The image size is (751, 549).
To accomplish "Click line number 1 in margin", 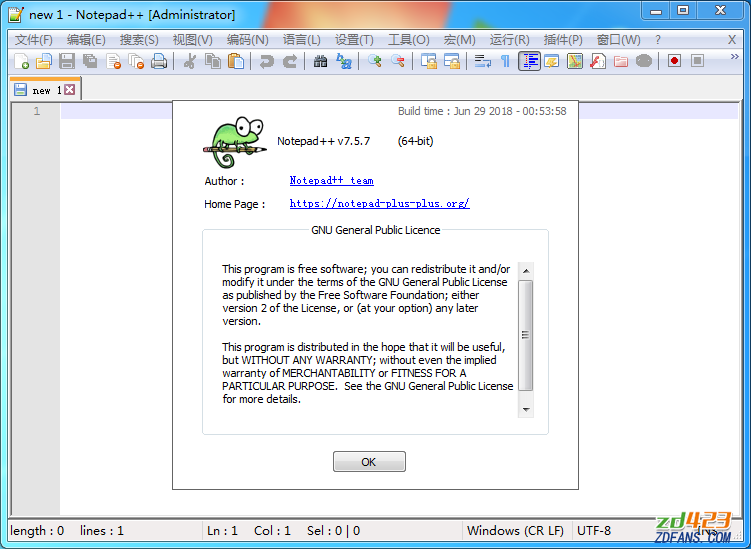I will click(37, 112).
